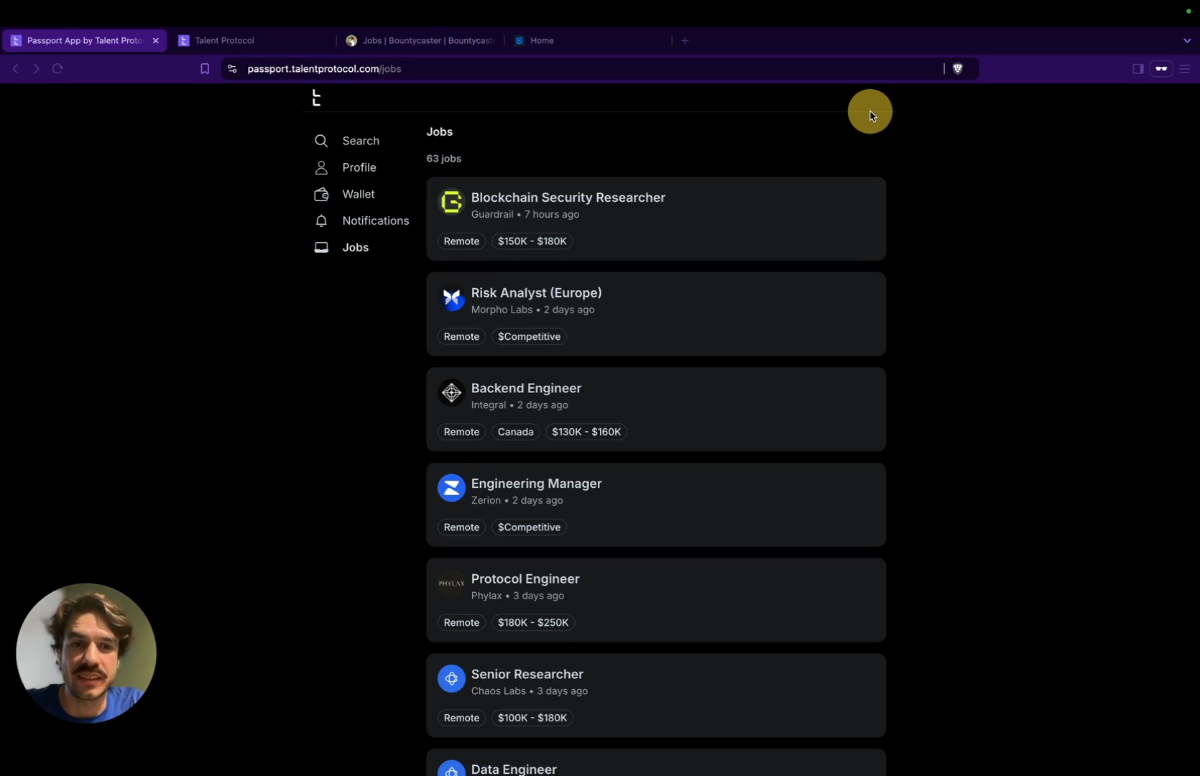Open the Engineering Manager job listing
This screenshot has width=1200, height=776.
point(656,504)
